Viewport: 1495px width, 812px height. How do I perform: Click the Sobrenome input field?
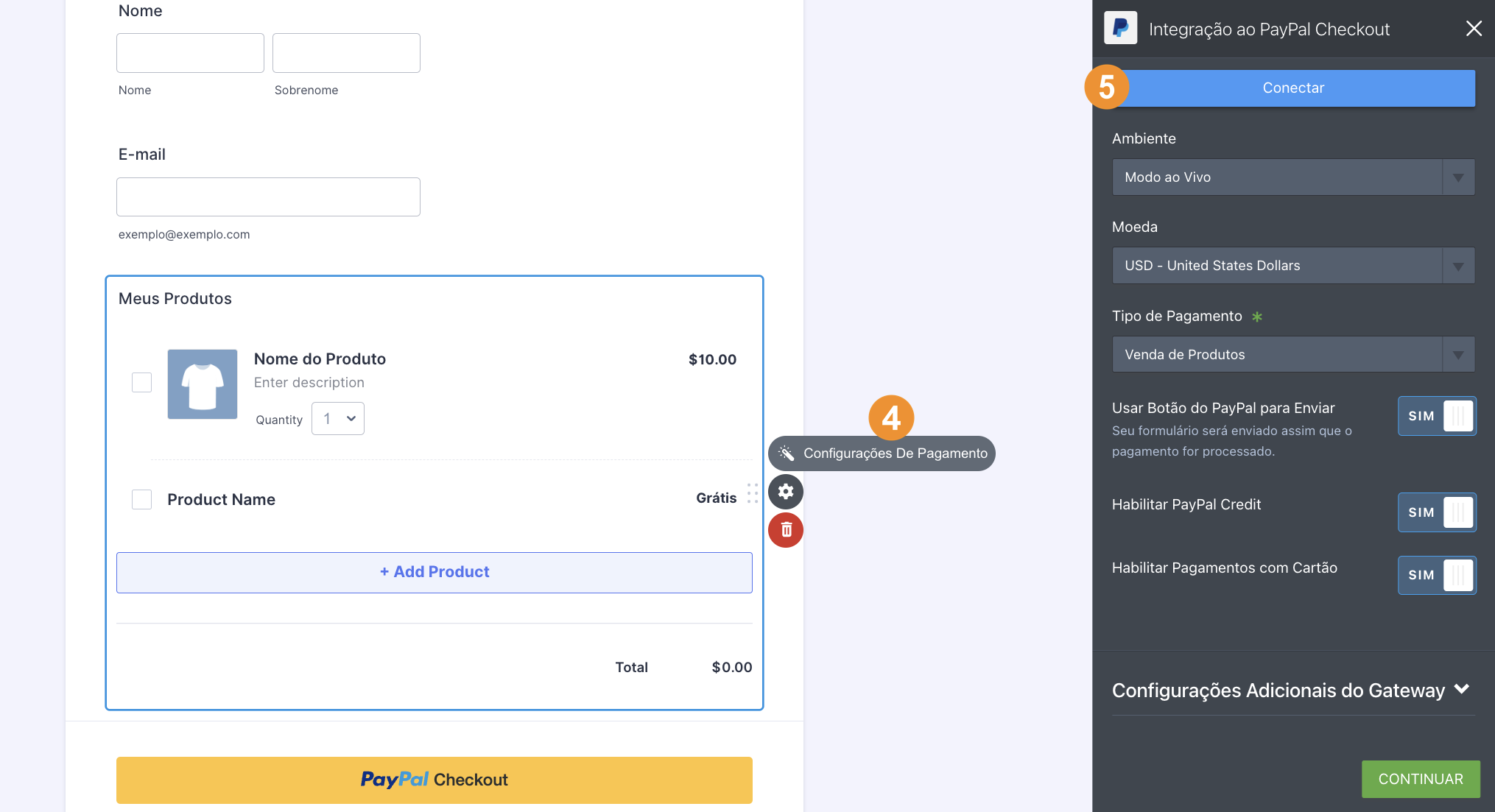[x=346, y=53]
